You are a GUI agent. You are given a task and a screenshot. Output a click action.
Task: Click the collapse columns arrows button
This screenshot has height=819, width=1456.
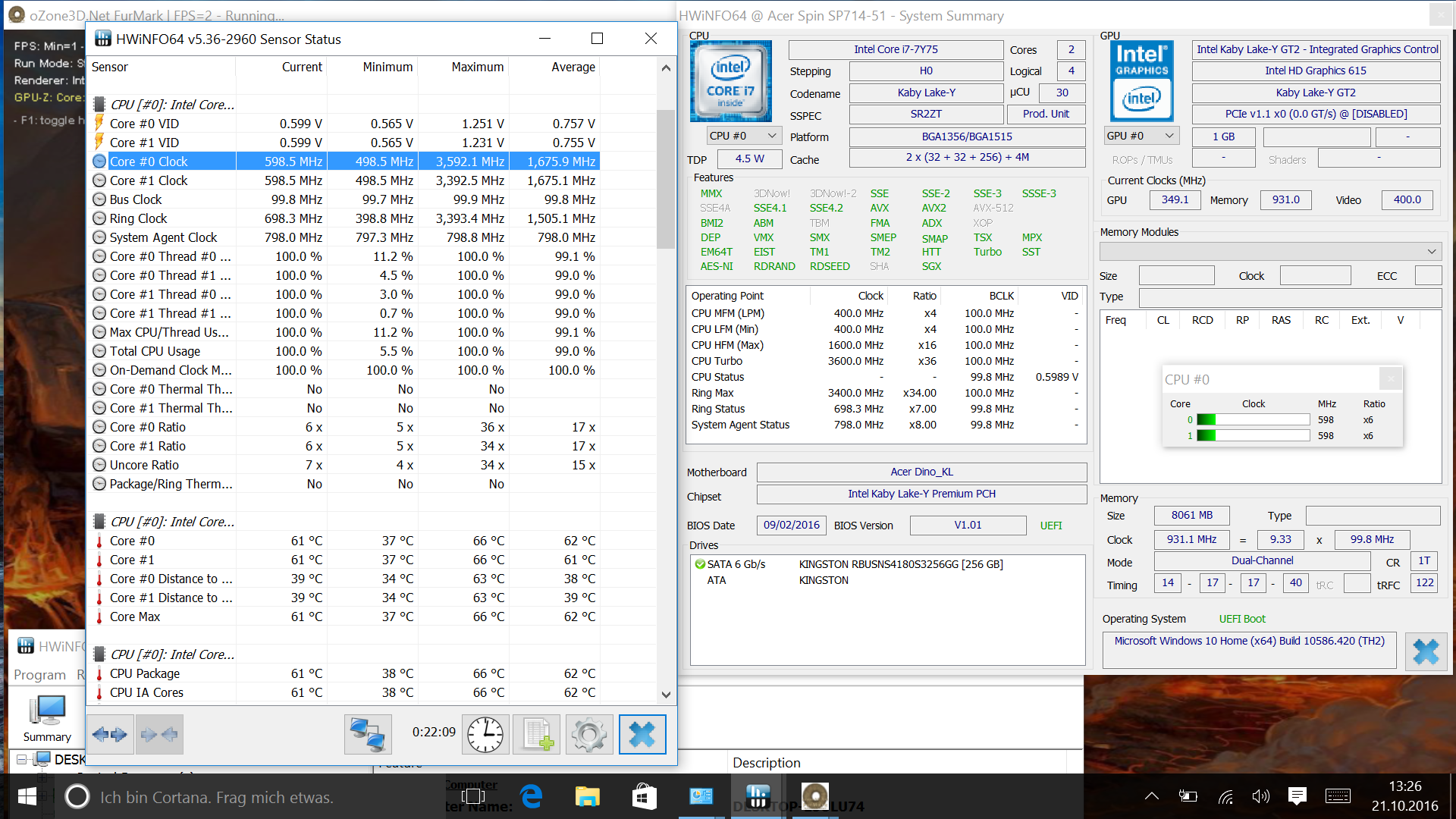click(159, 734)
